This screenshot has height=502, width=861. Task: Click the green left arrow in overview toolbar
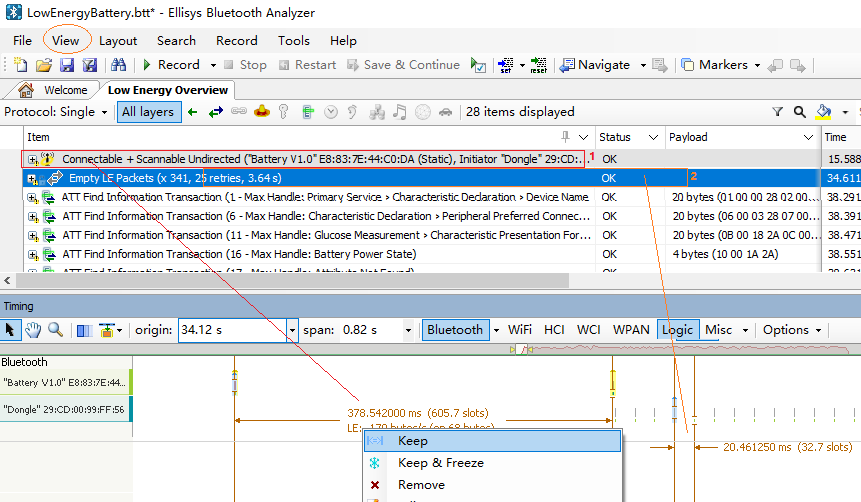[192, 112]
